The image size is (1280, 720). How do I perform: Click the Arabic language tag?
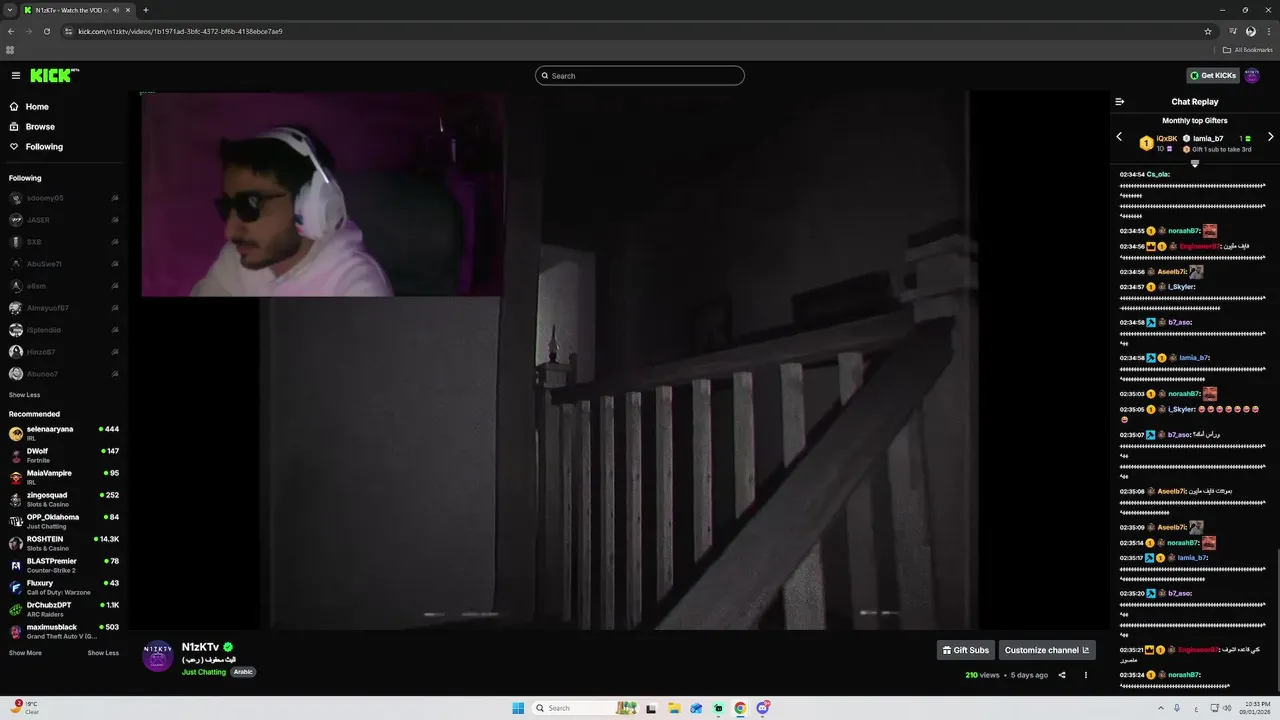coord(243,672)
